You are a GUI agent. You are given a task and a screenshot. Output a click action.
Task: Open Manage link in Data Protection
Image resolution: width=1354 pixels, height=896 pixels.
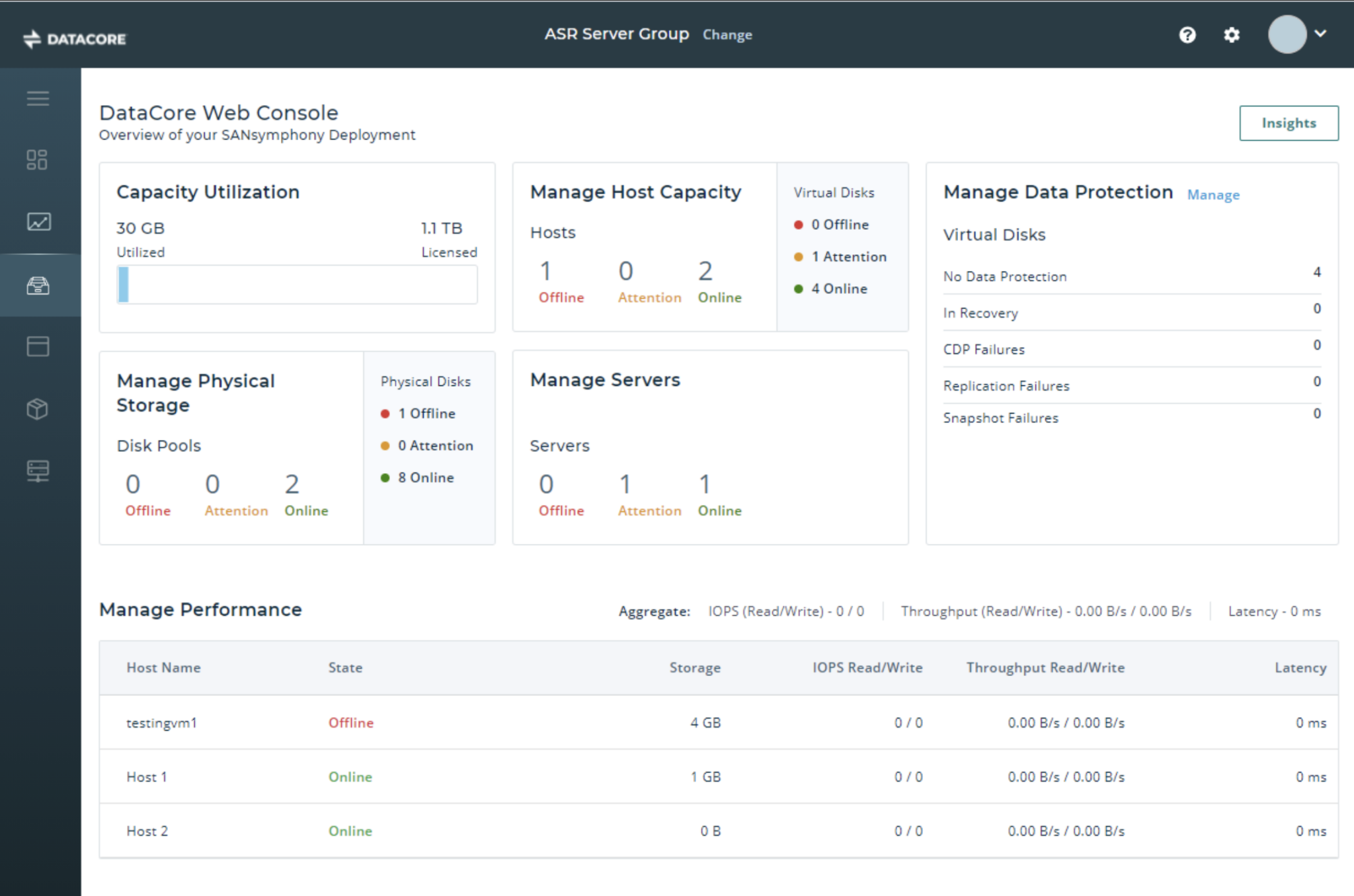(x=1213, y=195)
